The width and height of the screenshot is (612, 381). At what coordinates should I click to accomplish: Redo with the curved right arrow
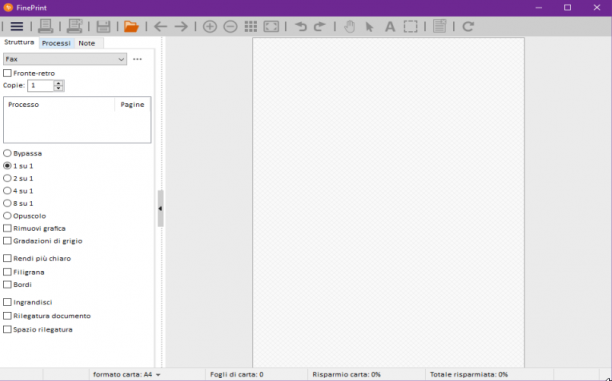click(320, 27)
